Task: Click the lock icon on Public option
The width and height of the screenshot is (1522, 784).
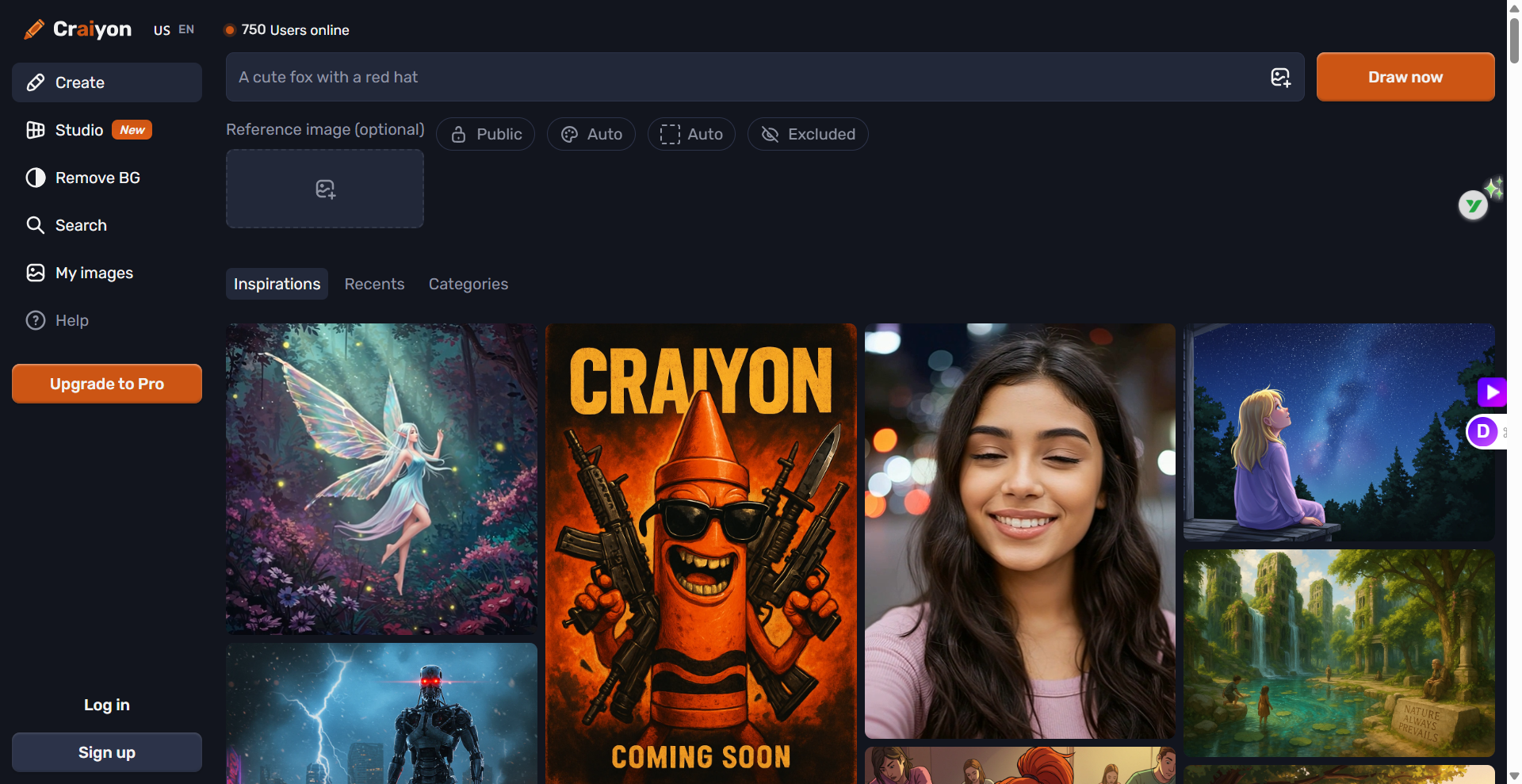Action: (x=458, y=135)
